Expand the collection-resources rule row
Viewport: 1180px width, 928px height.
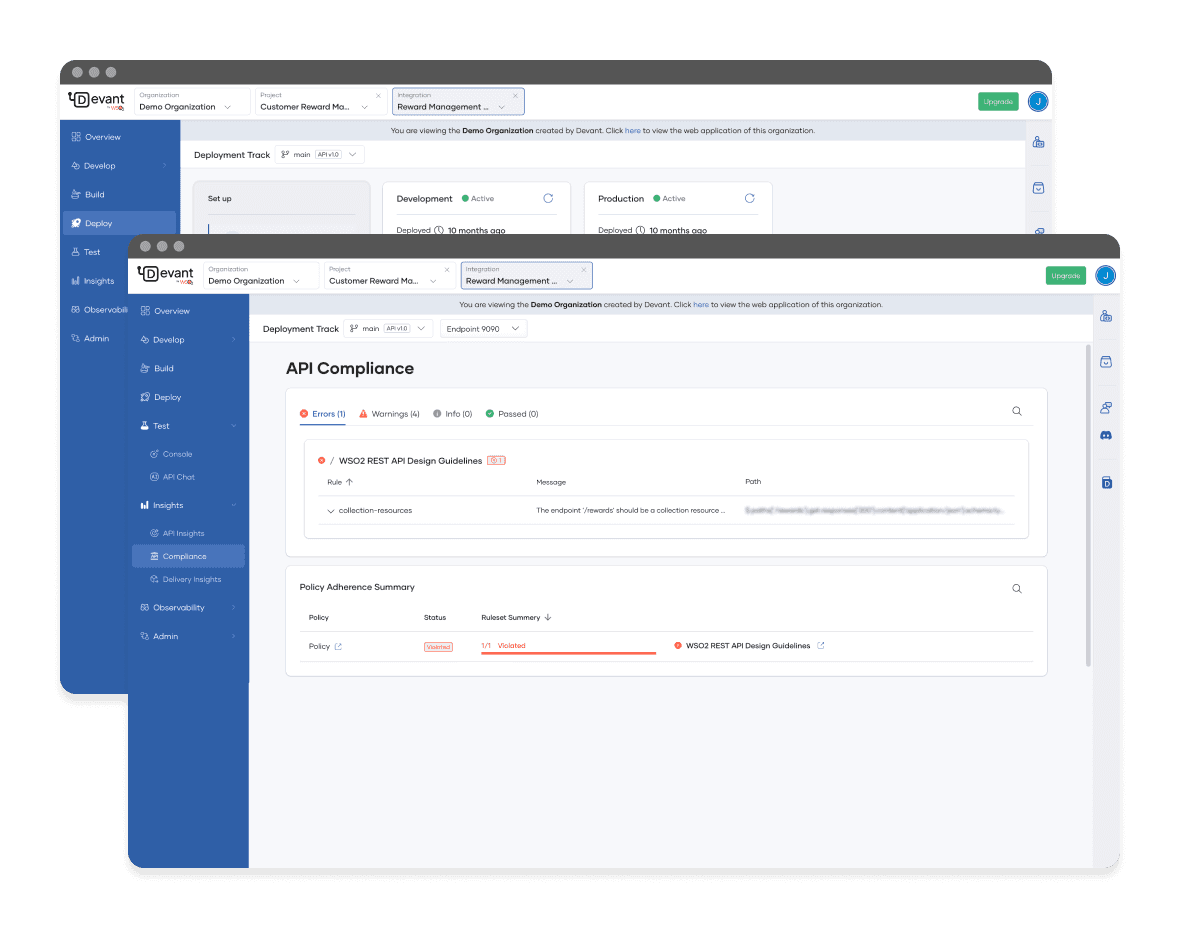[x=331, y=511]
